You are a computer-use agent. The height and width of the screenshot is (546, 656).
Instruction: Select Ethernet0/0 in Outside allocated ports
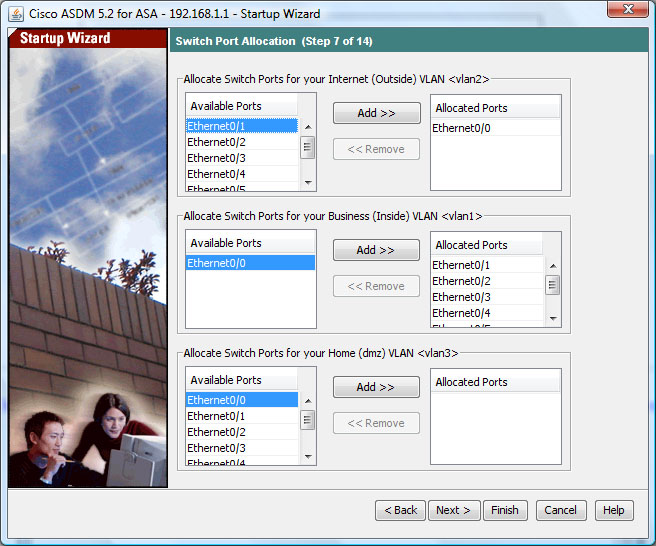pos(495,128)
